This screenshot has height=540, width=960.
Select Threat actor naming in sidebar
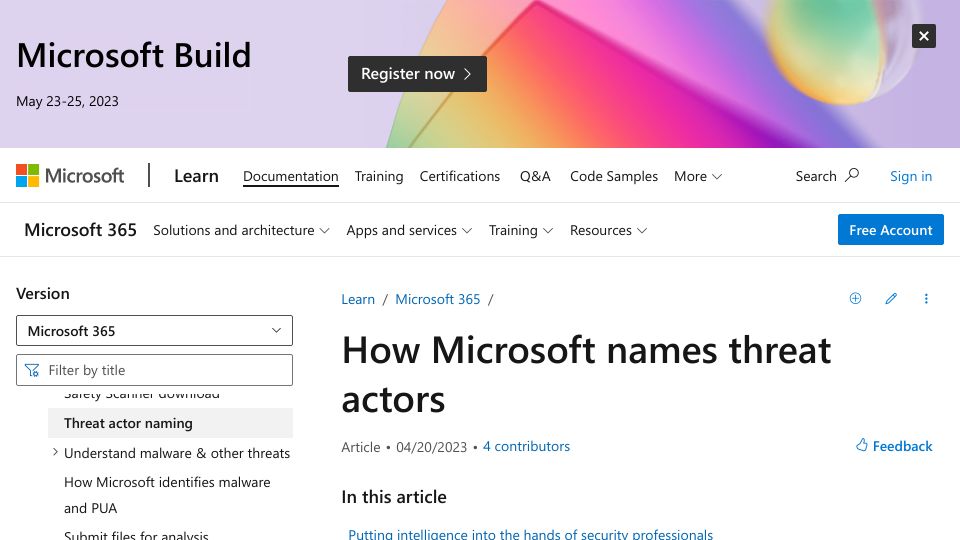point(170,423)
